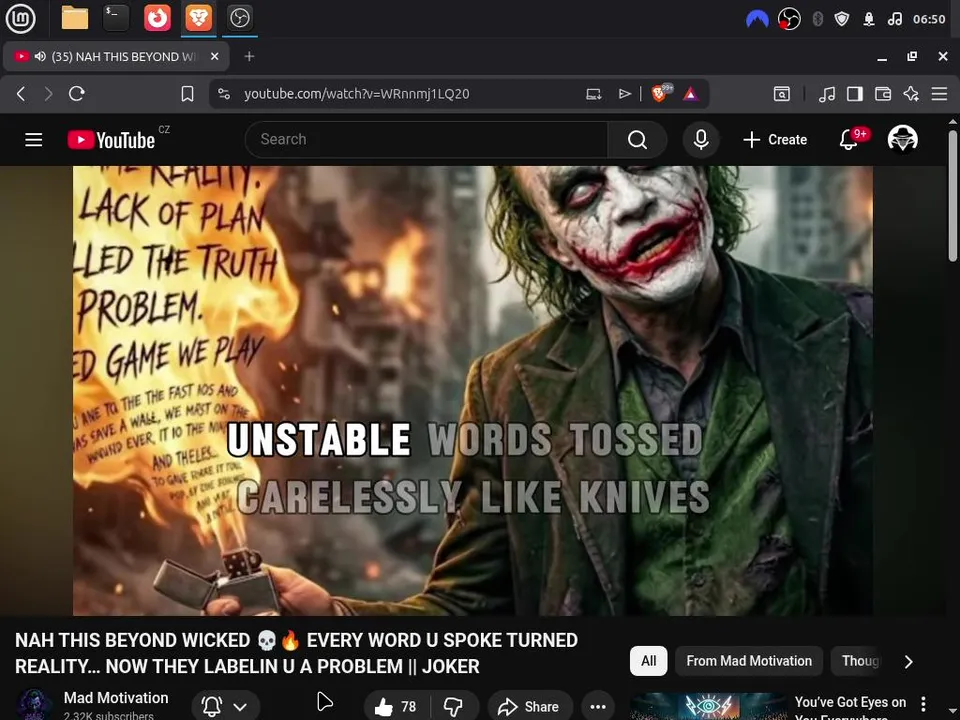The width and height of the screenshot is (960, 720).
Task: Toggle the browser sidebar panel
Action: [855, 94]
